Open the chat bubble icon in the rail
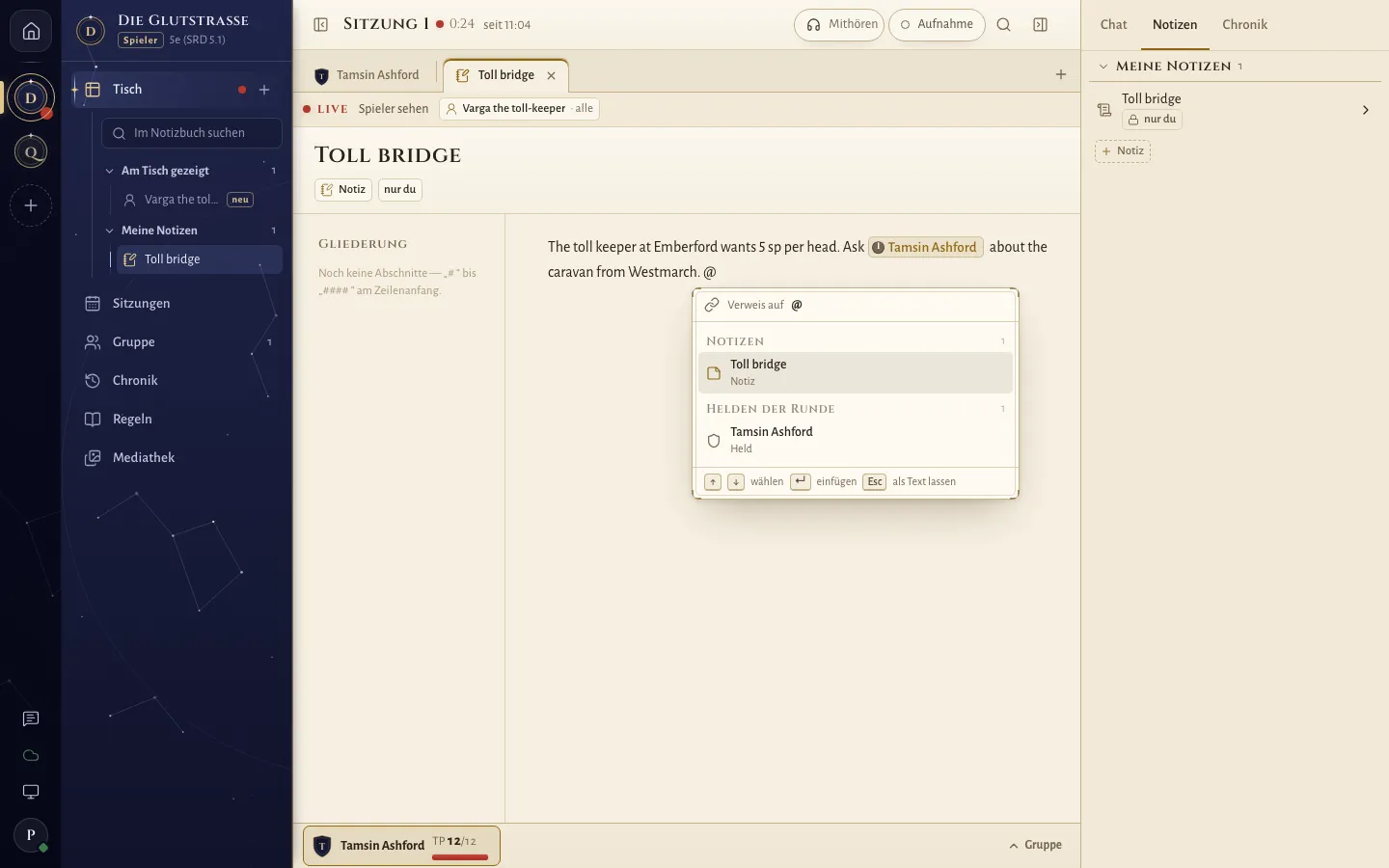 pyautogui.click(x=31, y=719)
